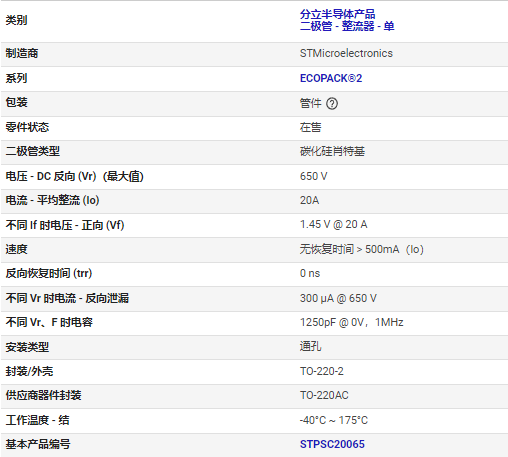This screenshot has width=508, height=457.
Task: Click the -40°C ~ 175°C temperature value
Action: pyautogui.click(x=333, y=420)
